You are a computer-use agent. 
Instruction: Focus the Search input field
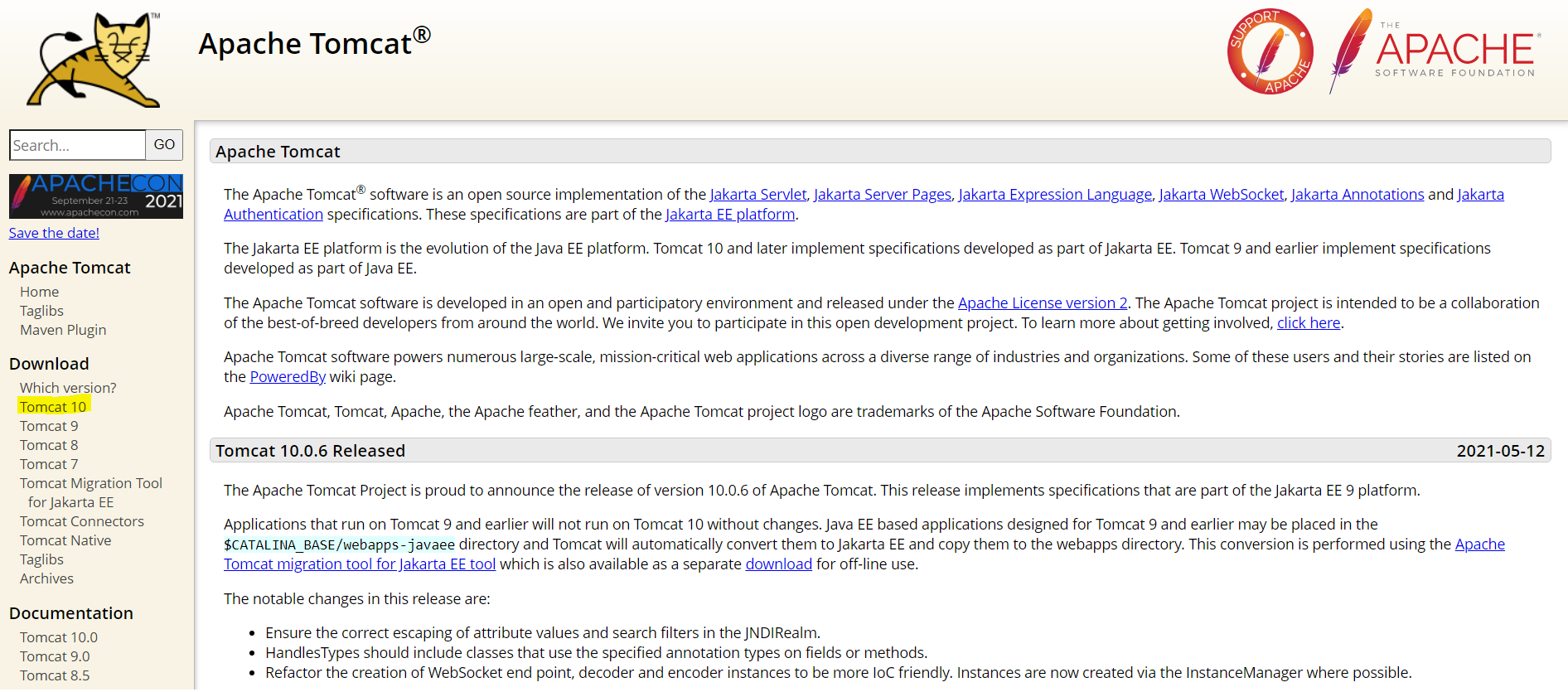point(77,145)
